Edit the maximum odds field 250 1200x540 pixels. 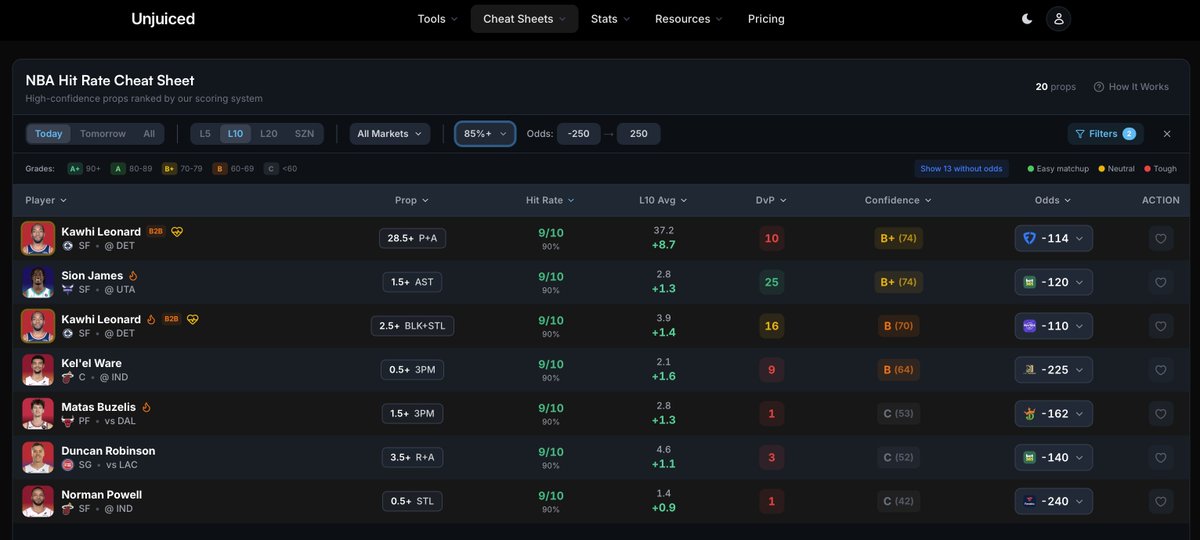coord(638,134)
